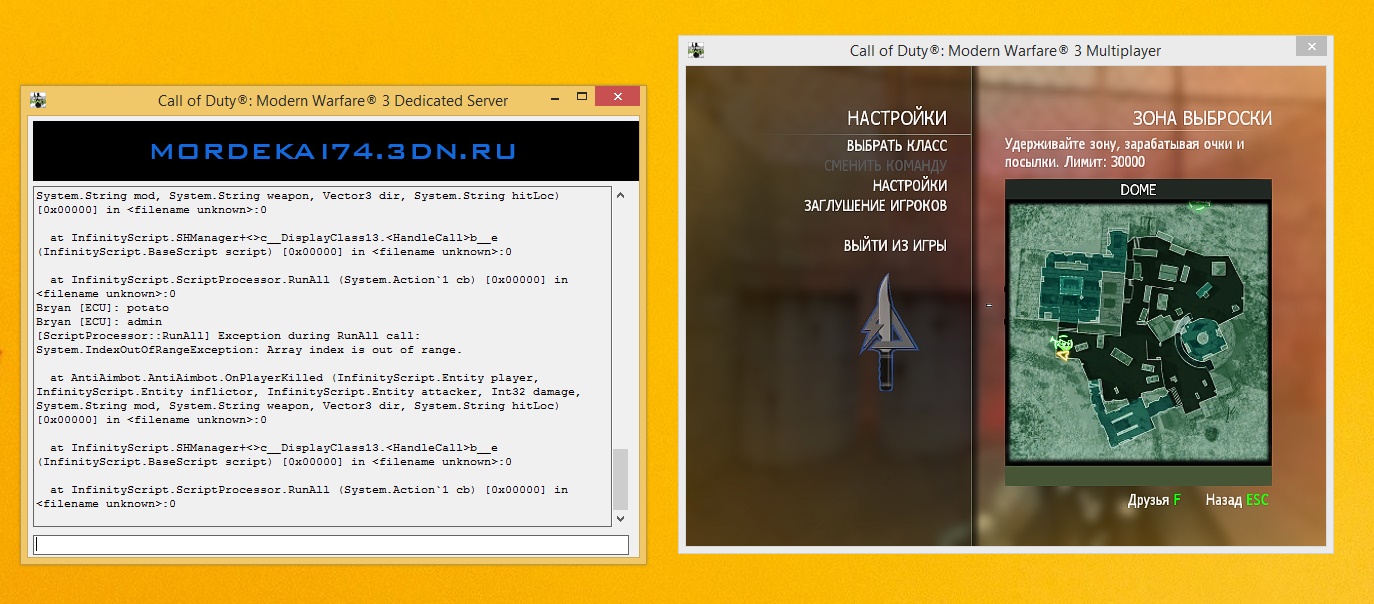Click the '[ScriptProcessor::RunAll] Exception' log line
Viewport: 1374px width, 604px height.
click(x=228, y=336)
